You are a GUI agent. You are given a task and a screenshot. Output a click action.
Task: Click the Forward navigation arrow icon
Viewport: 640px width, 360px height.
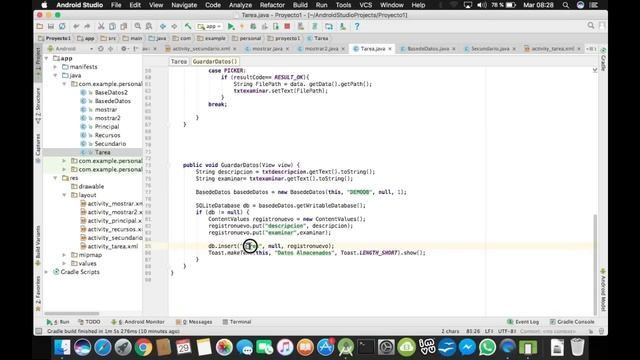(x=174, y=27)
